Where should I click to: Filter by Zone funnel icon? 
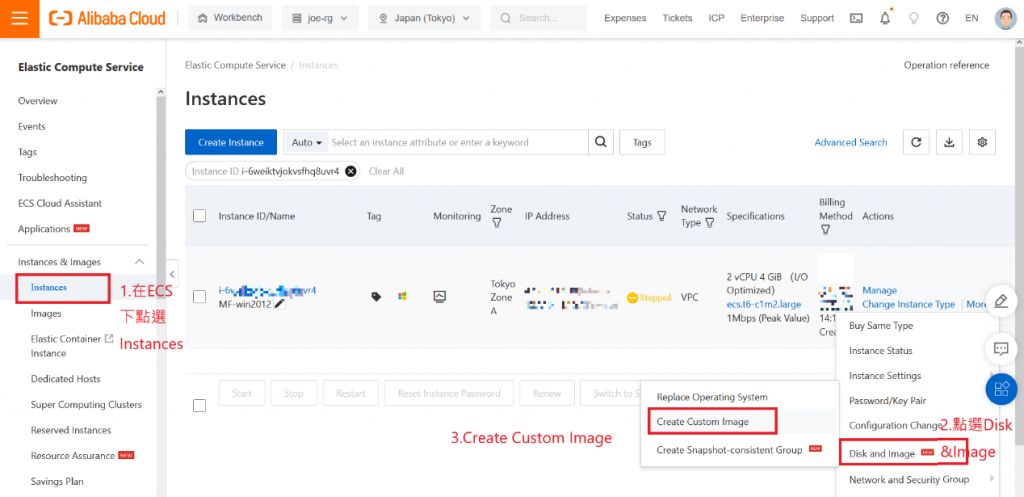(x=496, y=223)
